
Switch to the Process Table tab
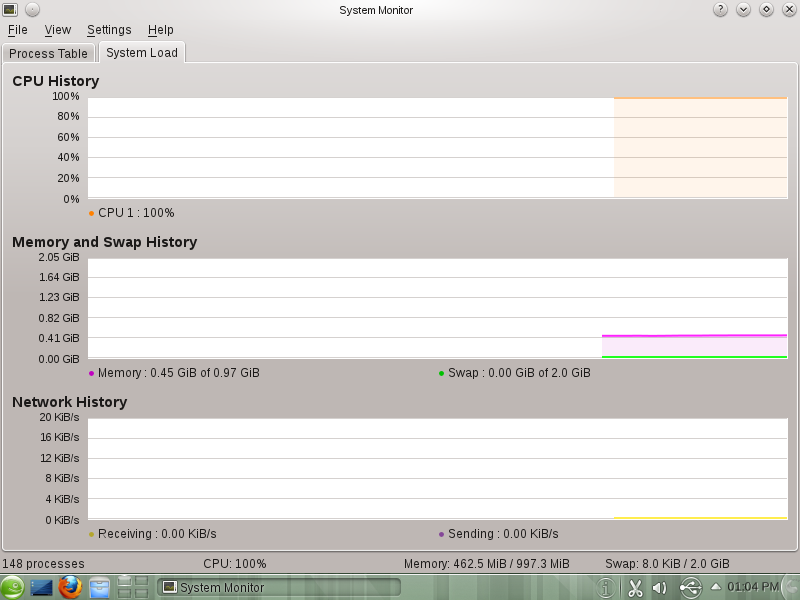[x=48, y=53]
